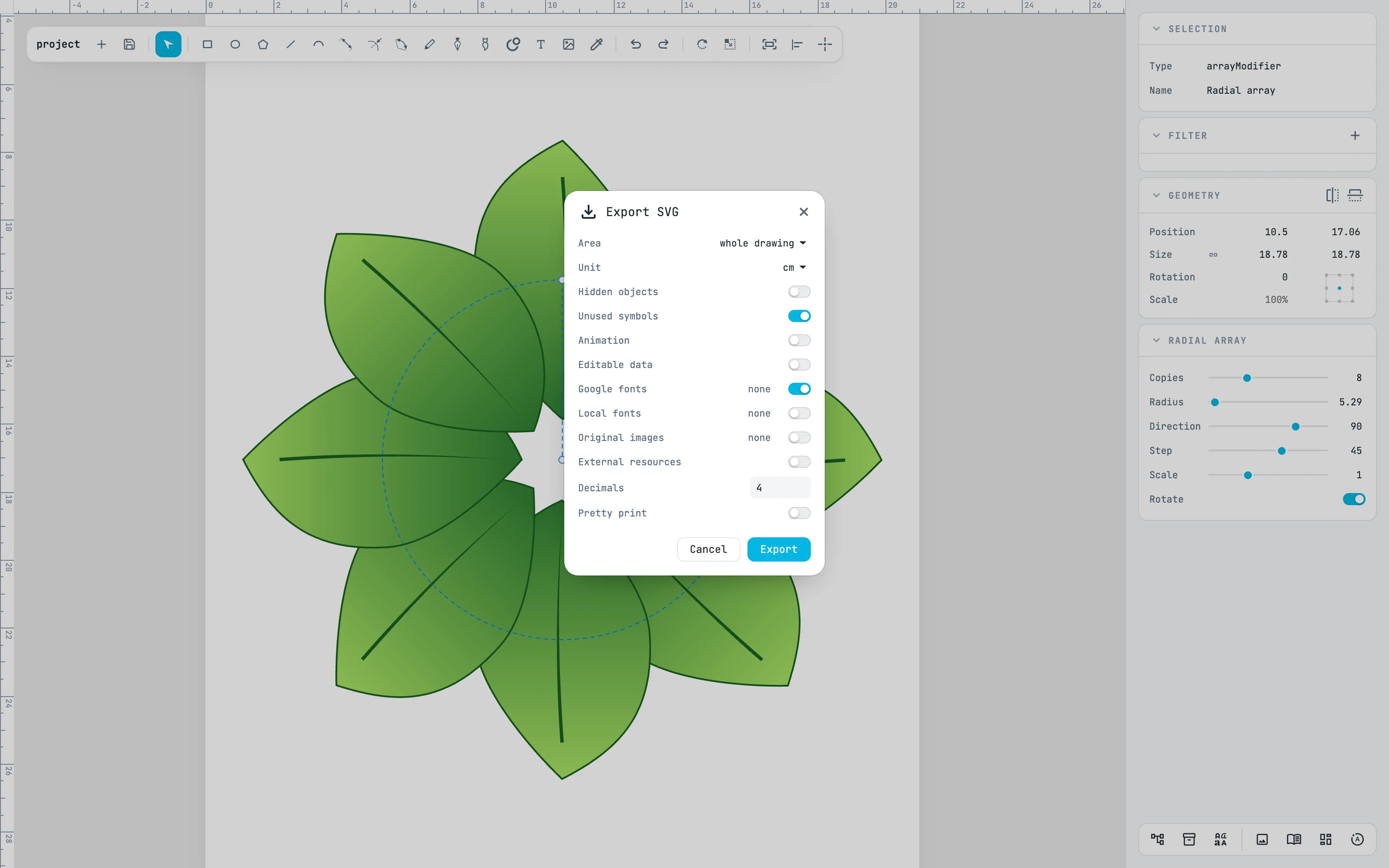
Task: Select the Ellipse tool
Action: pos(235,44)
